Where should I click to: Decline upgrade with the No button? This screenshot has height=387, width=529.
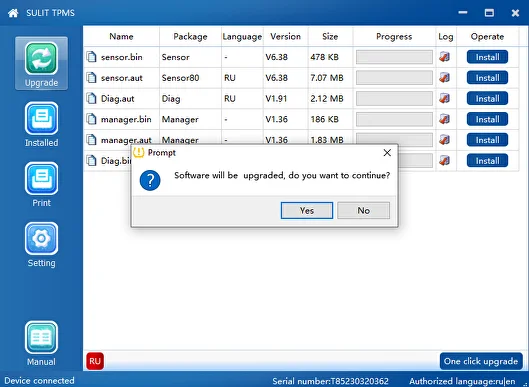363,211
